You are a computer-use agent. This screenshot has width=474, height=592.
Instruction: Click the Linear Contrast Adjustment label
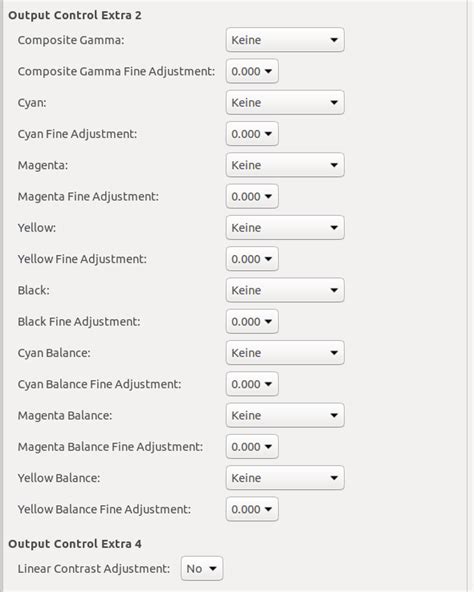tap(94, 569)
